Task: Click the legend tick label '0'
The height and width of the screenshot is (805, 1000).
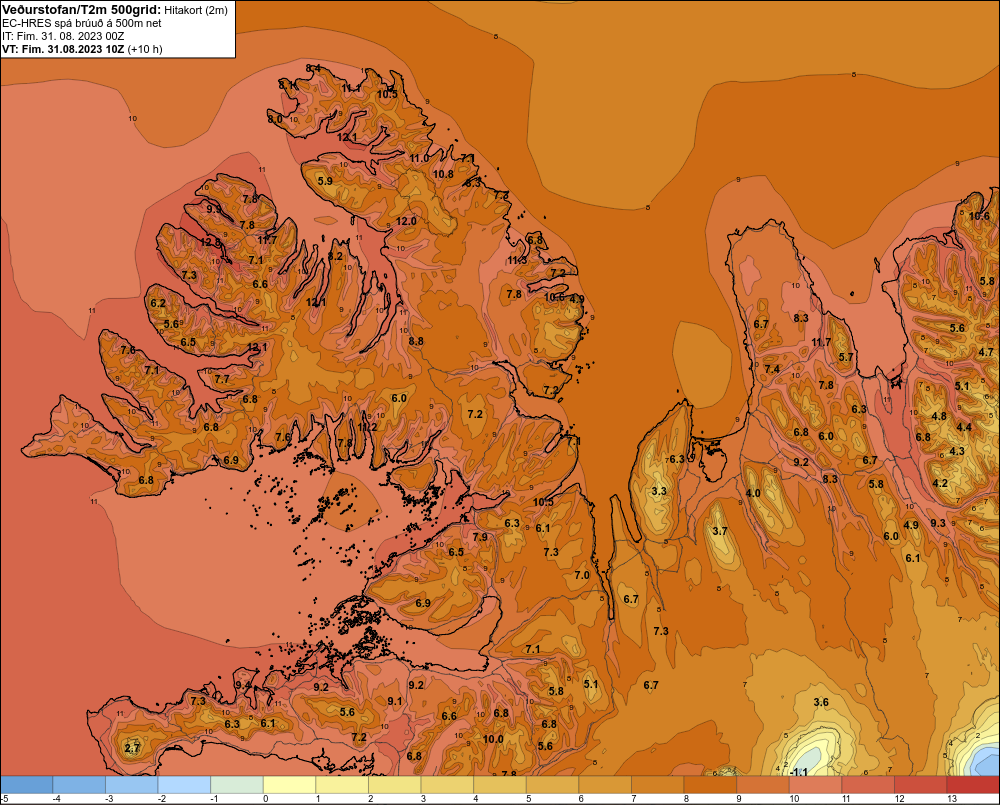Action: (266, 799)
